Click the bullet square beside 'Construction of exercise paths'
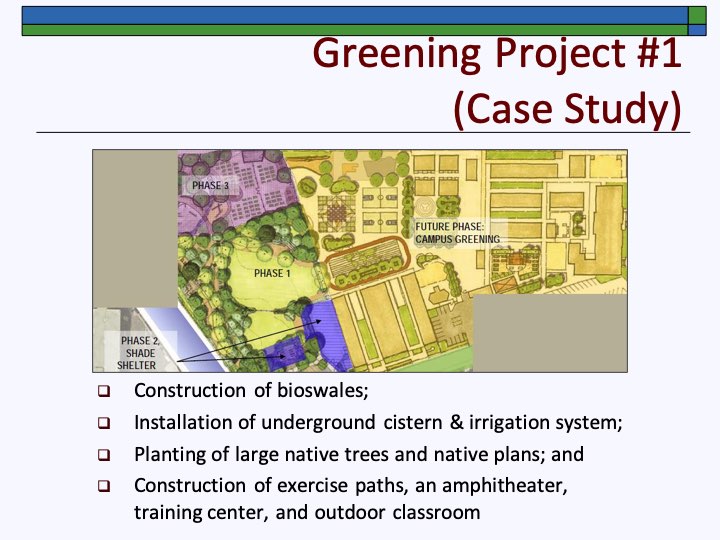Viewport: 720px width, 540px height. click(x=103, y=486)
